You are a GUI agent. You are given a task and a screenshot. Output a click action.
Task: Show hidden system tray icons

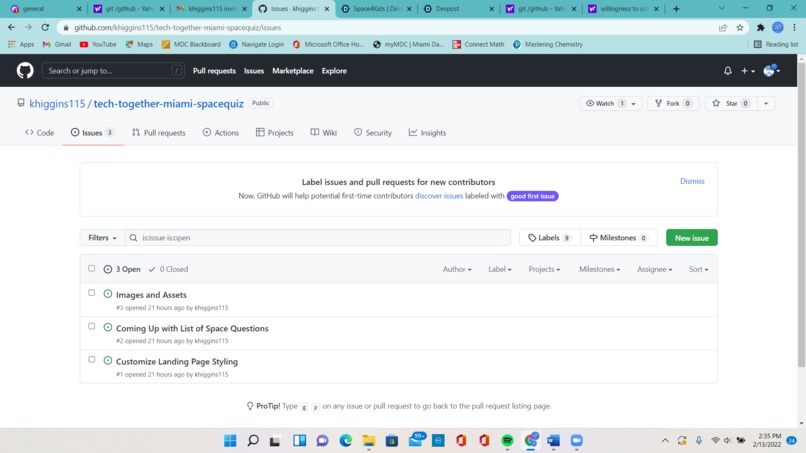coord(665,441)
